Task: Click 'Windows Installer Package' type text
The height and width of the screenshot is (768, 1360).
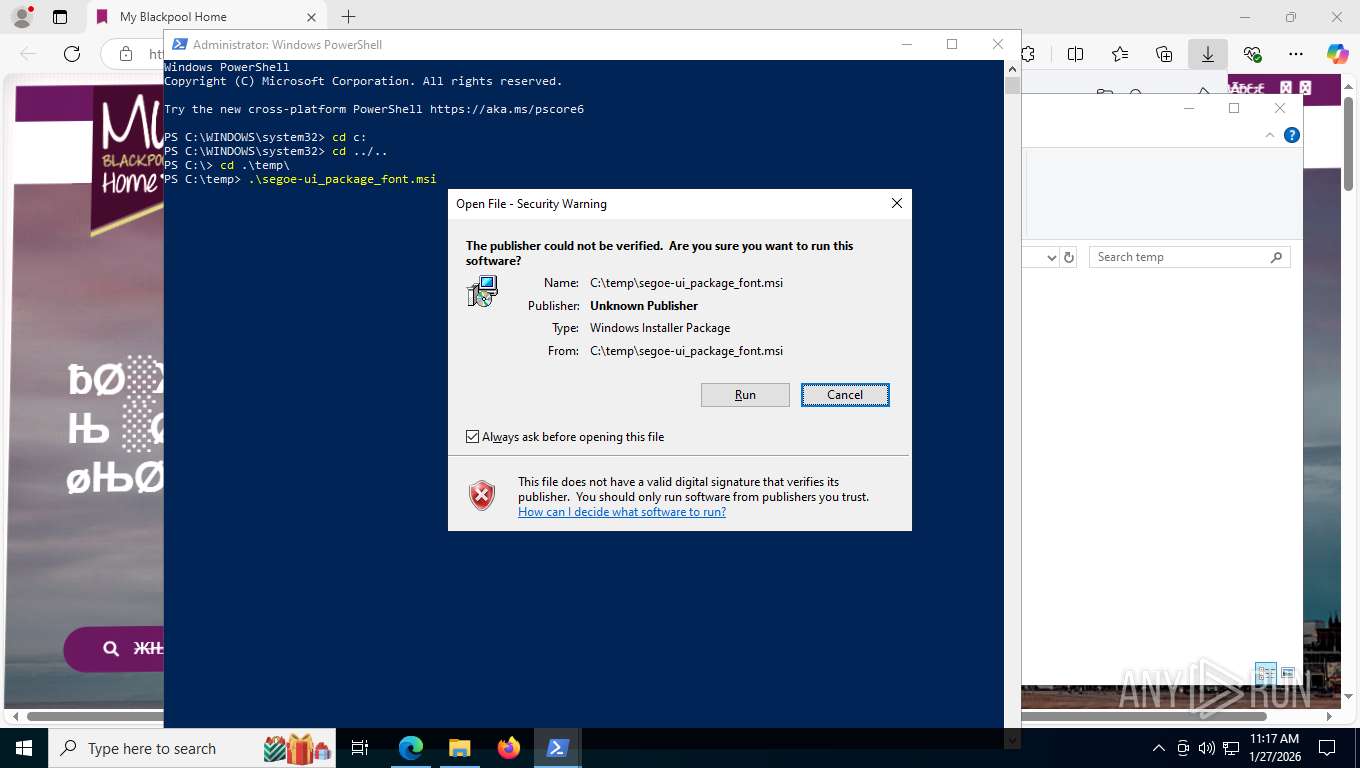Action: coord(660,328)
